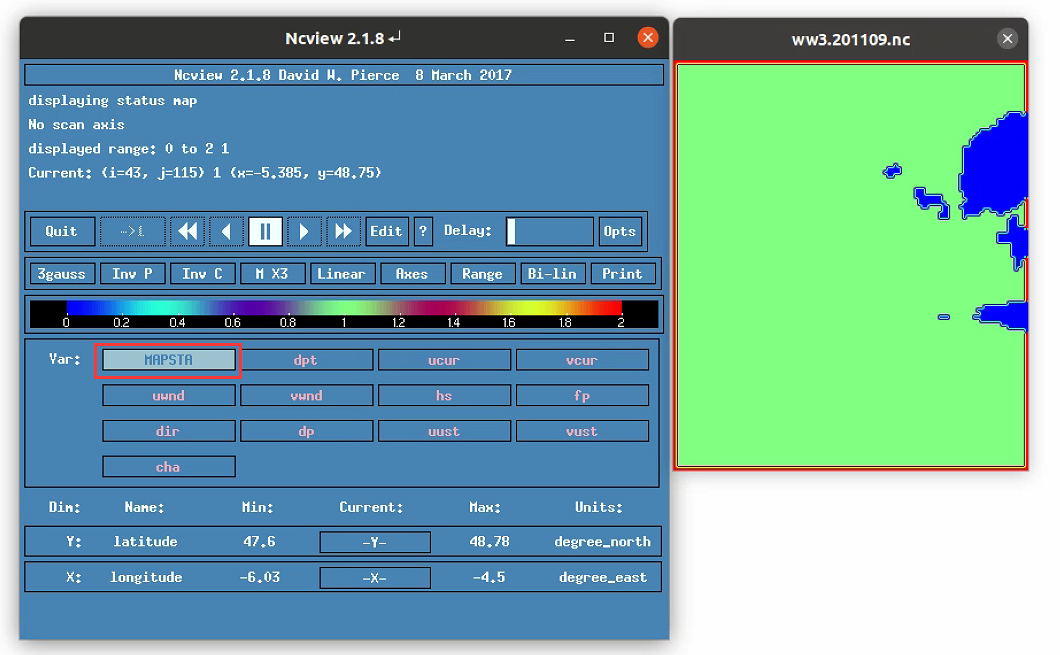Click the 'displaying status map' text
The width and height of the screenshot is (1060, 655).
(x=112, y=101)
